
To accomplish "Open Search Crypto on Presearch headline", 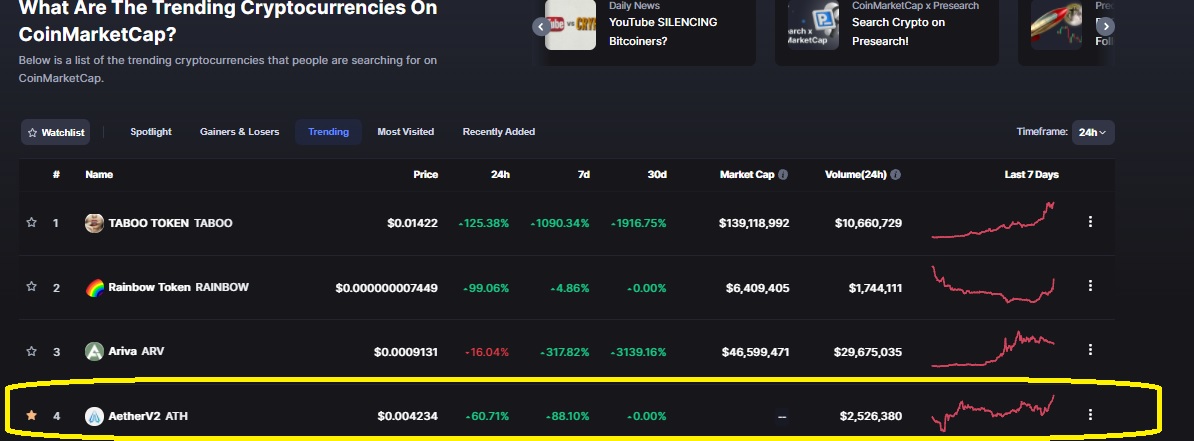I will click(899, 31).
